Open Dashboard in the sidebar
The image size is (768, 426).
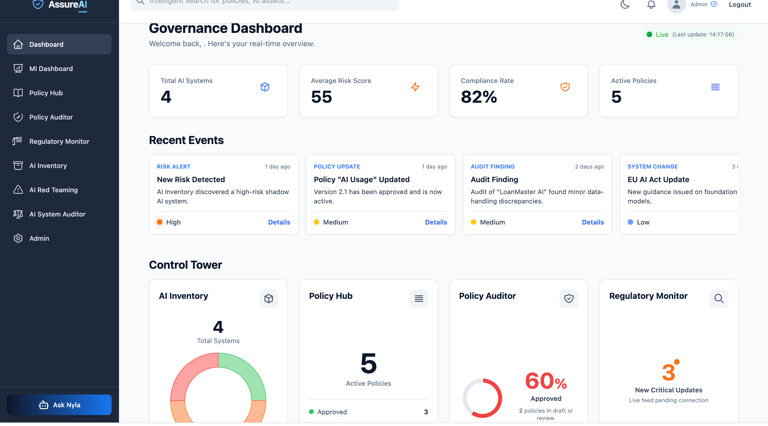(x=59, y=44)
